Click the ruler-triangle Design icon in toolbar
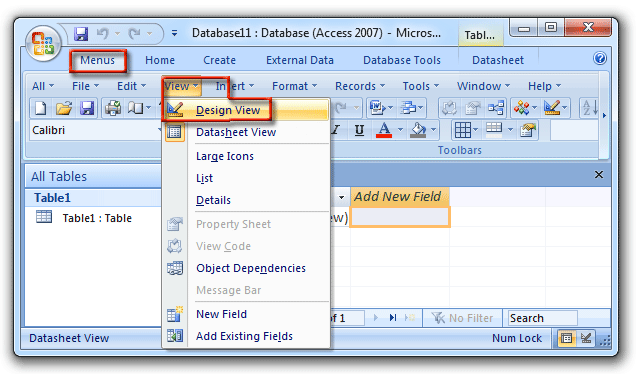This screenshot has width=638, height=374. point(552,108)
